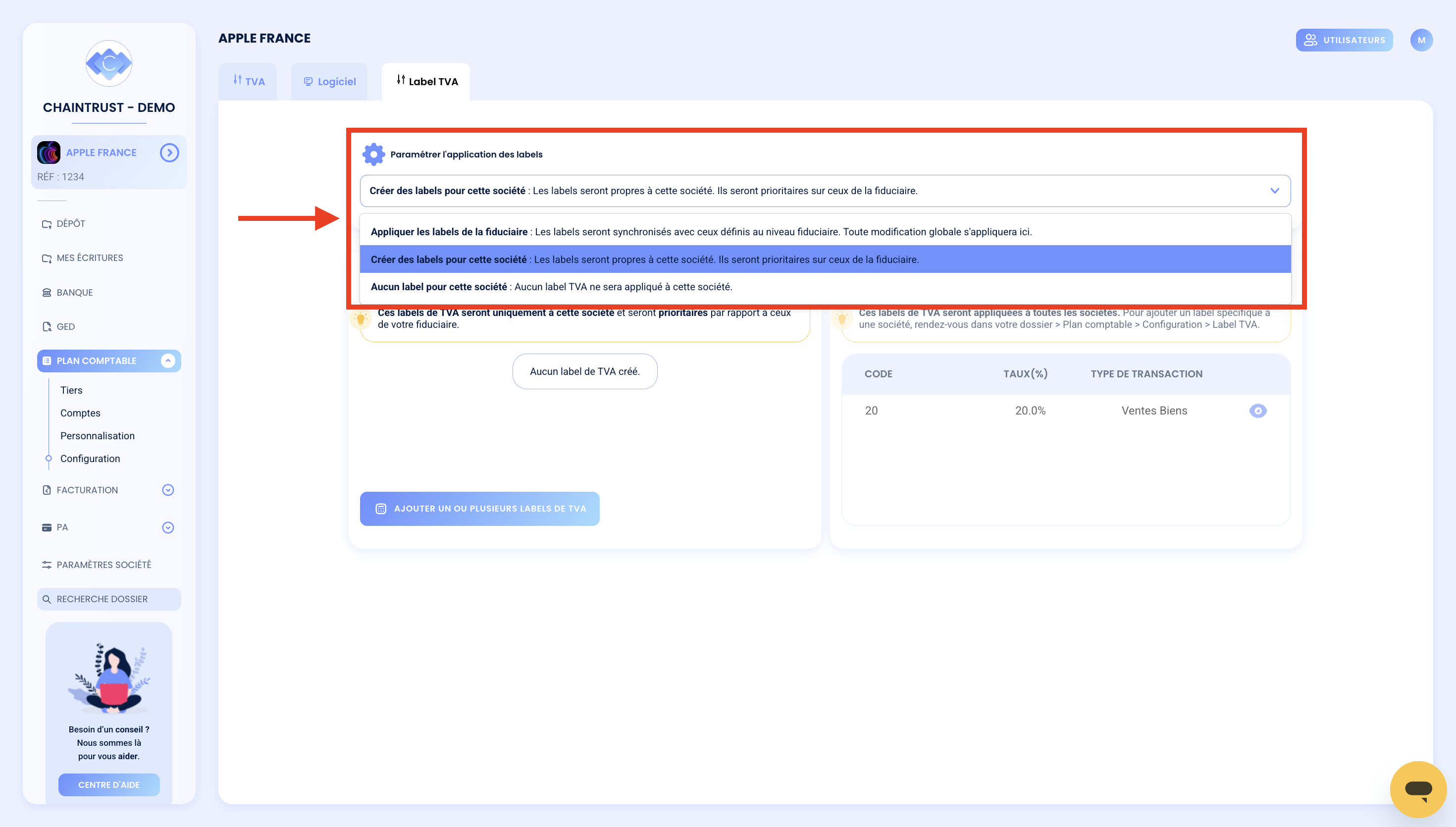Image resolution: width=1456 pixels, height=827 pixels.
Task: Click the RECHERCHE DOSSIER search field
Action: (109, 599)
